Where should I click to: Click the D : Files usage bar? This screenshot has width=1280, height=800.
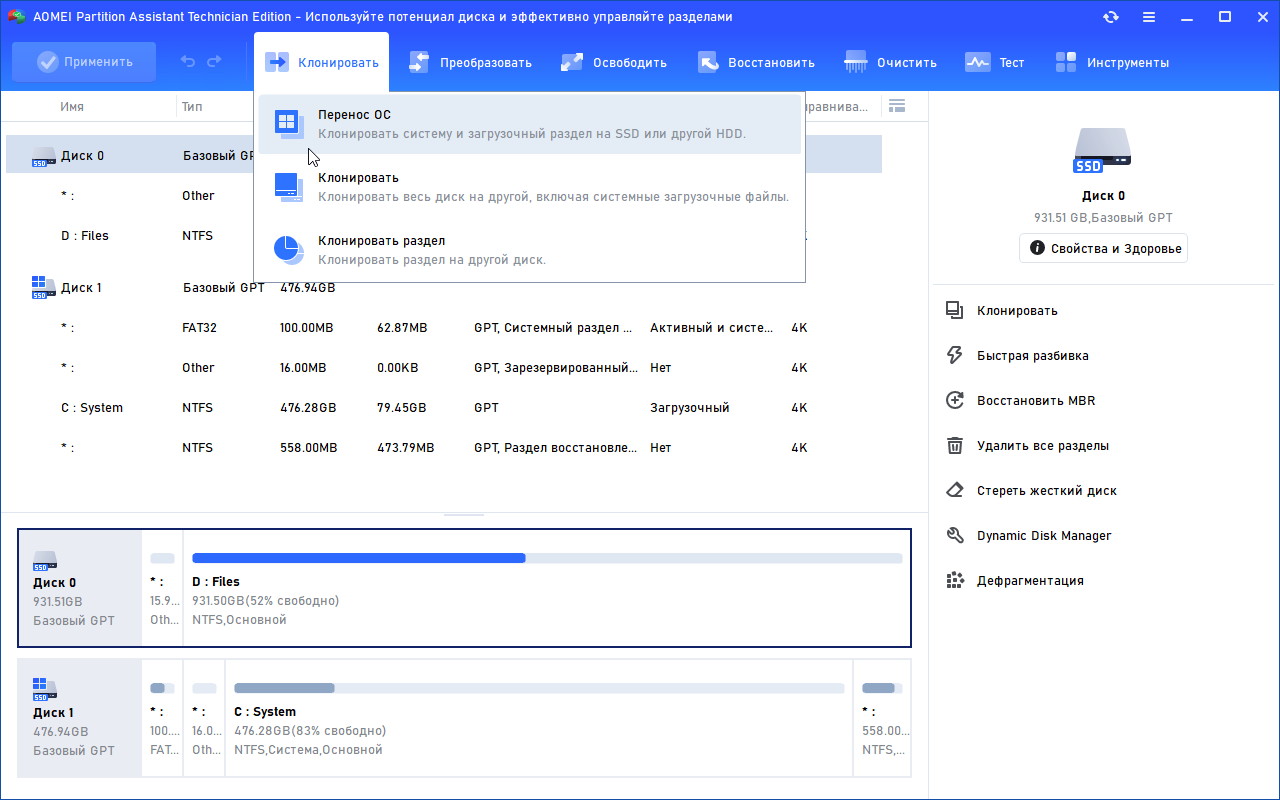pyautogui.click(x=547, y=558)
